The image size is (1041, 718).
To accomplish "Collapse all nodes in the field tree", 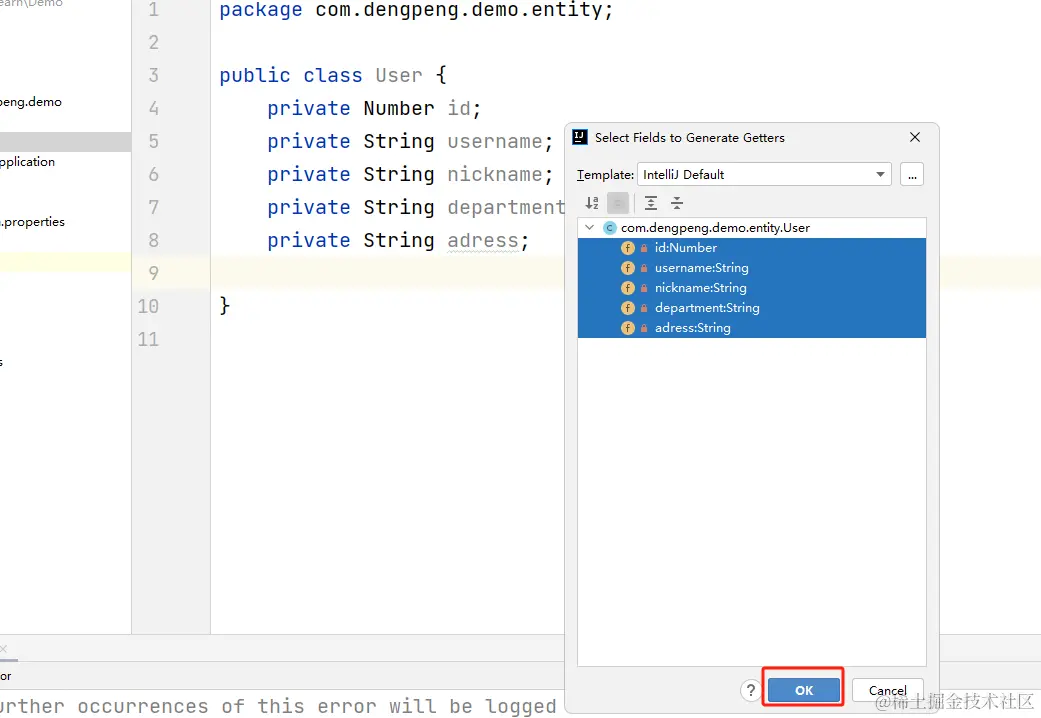I will 677,203.
